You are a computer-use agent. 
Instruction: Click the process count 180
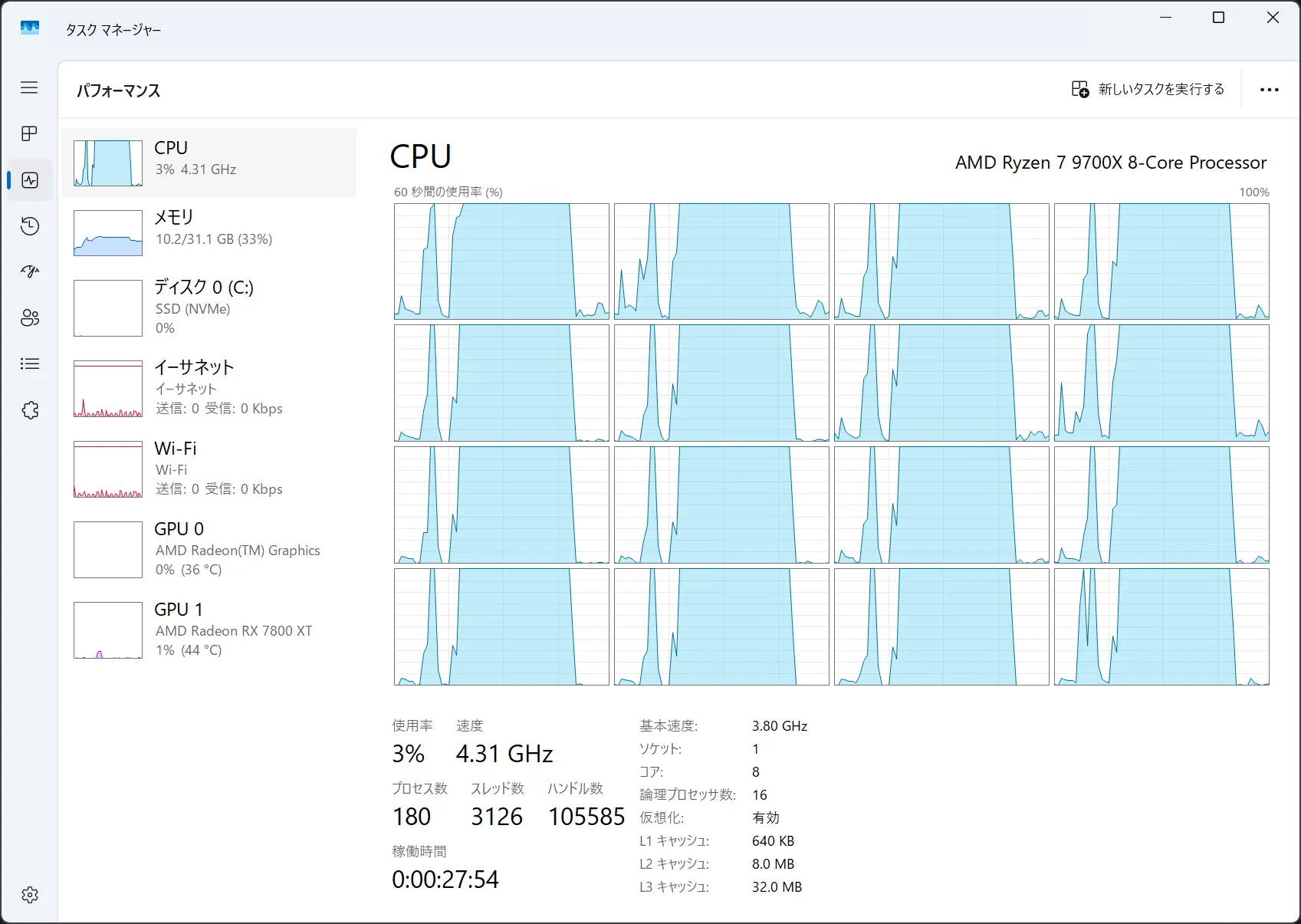pos(412,817)
